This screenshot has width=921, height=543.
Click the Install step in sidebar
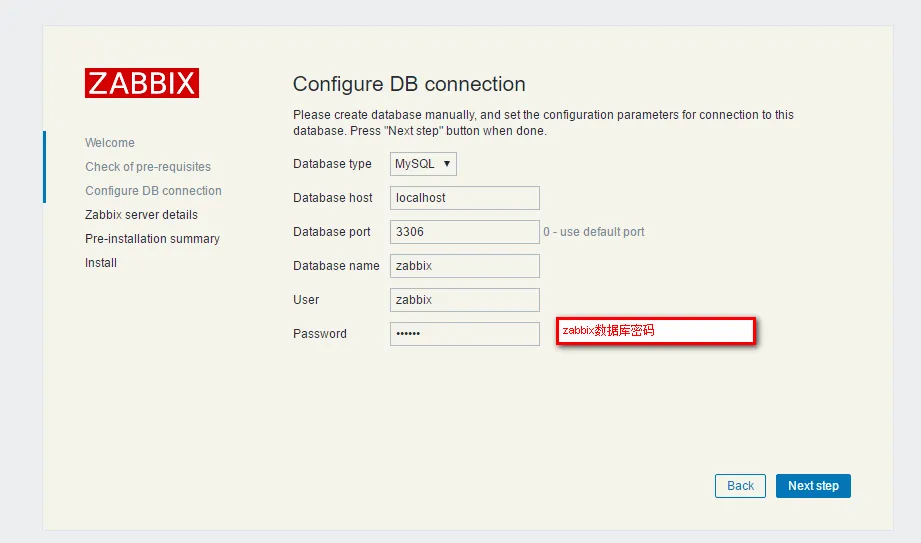(101, 263)
